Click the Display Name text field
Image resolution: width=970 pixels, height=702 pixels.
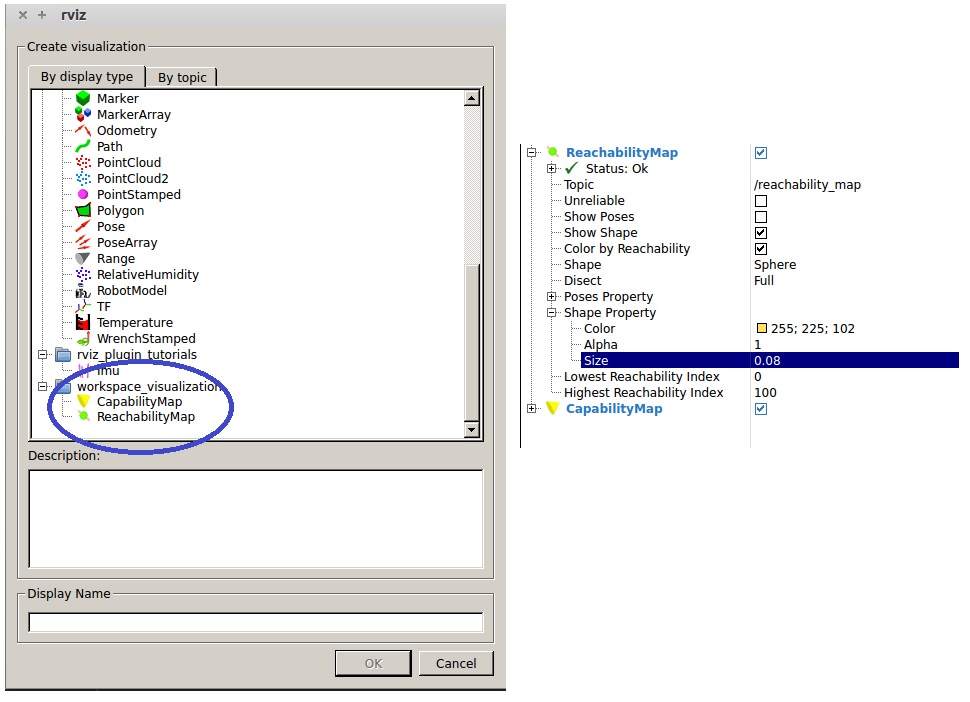point(255,622)
